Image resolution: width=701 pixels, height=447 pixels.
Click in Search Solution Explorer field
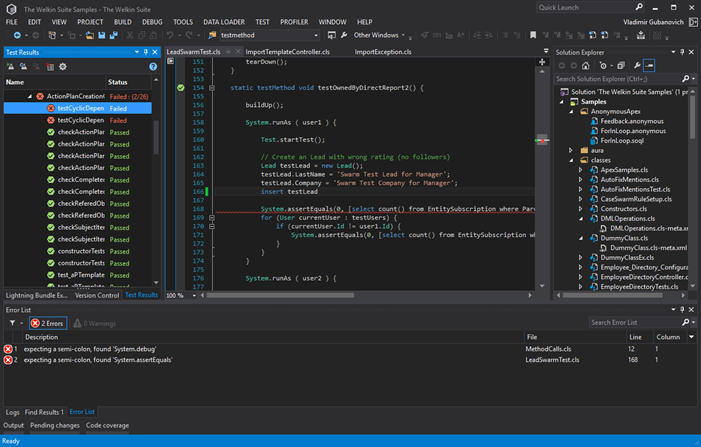pos(618,79)
